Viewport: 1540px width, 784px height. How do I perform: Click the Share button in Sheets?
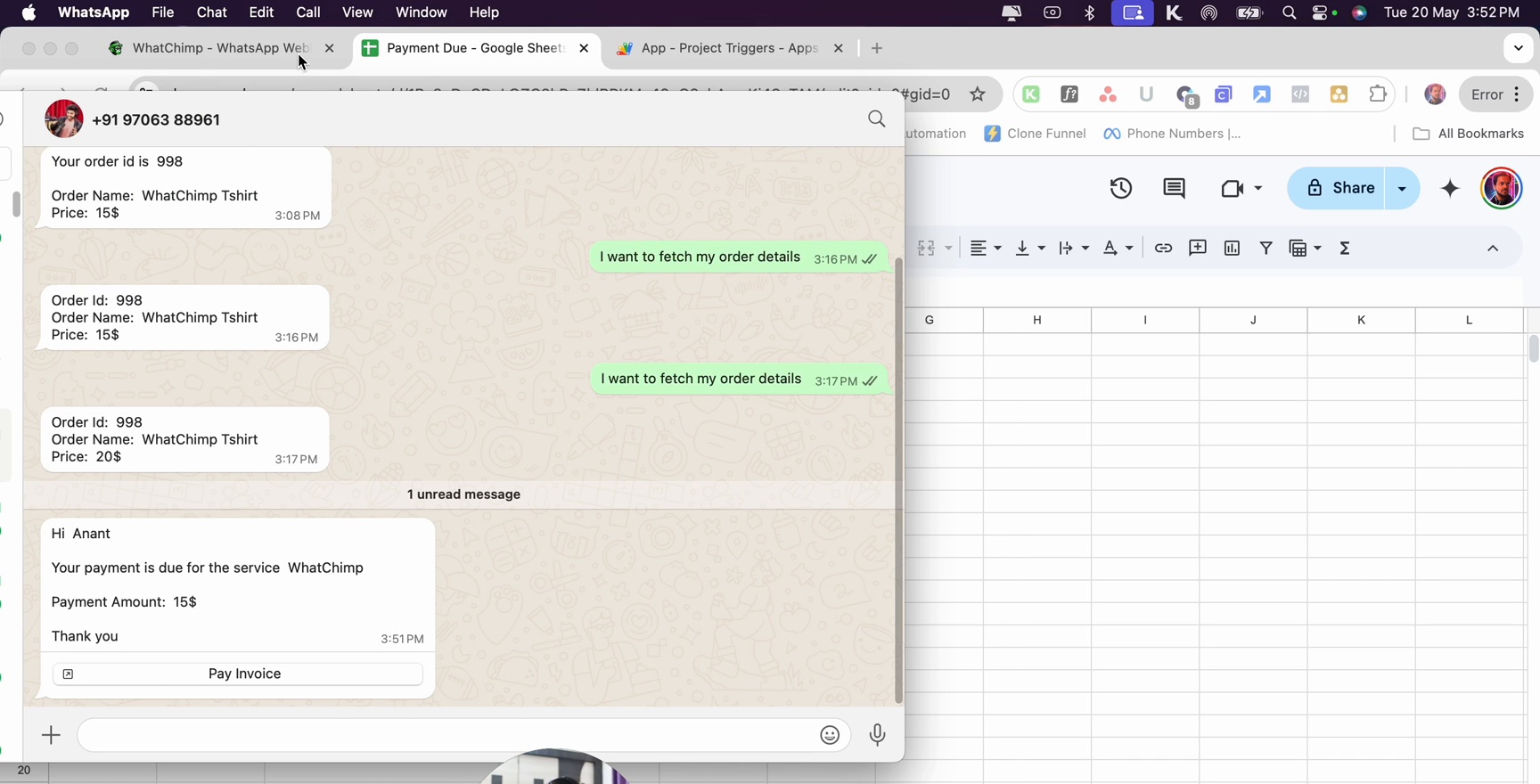pyautogui.click(x=1337, y=188)
